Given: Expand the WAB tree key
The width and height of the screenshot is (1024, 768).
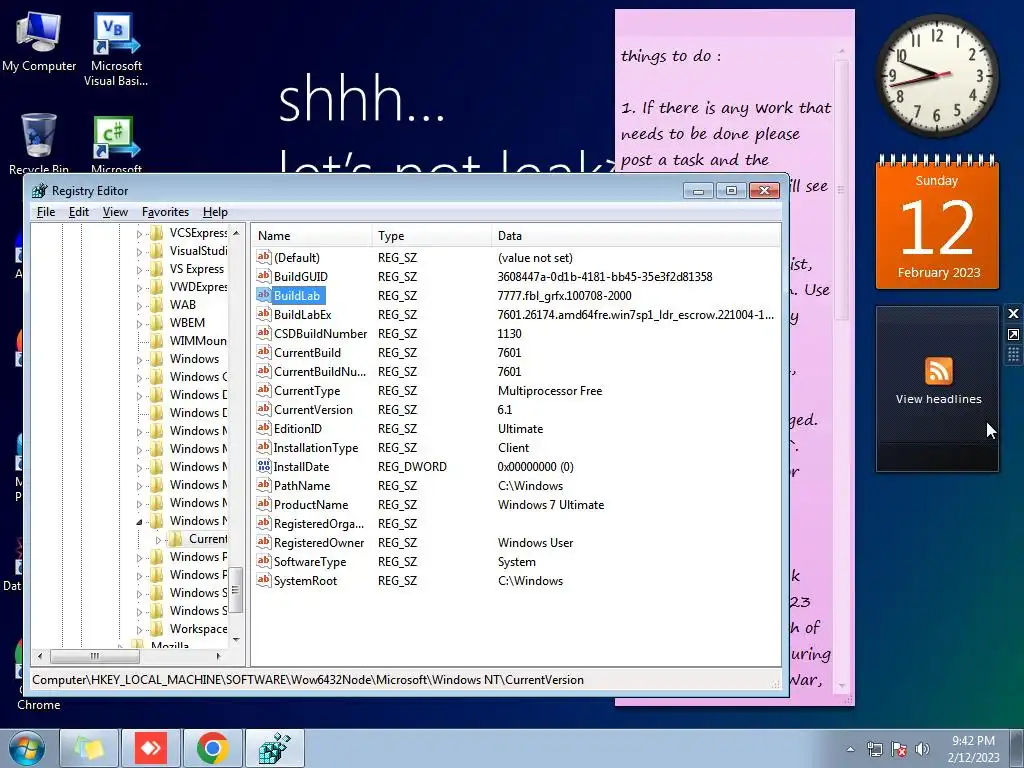Looking at the screenshot, I should 139,305.
